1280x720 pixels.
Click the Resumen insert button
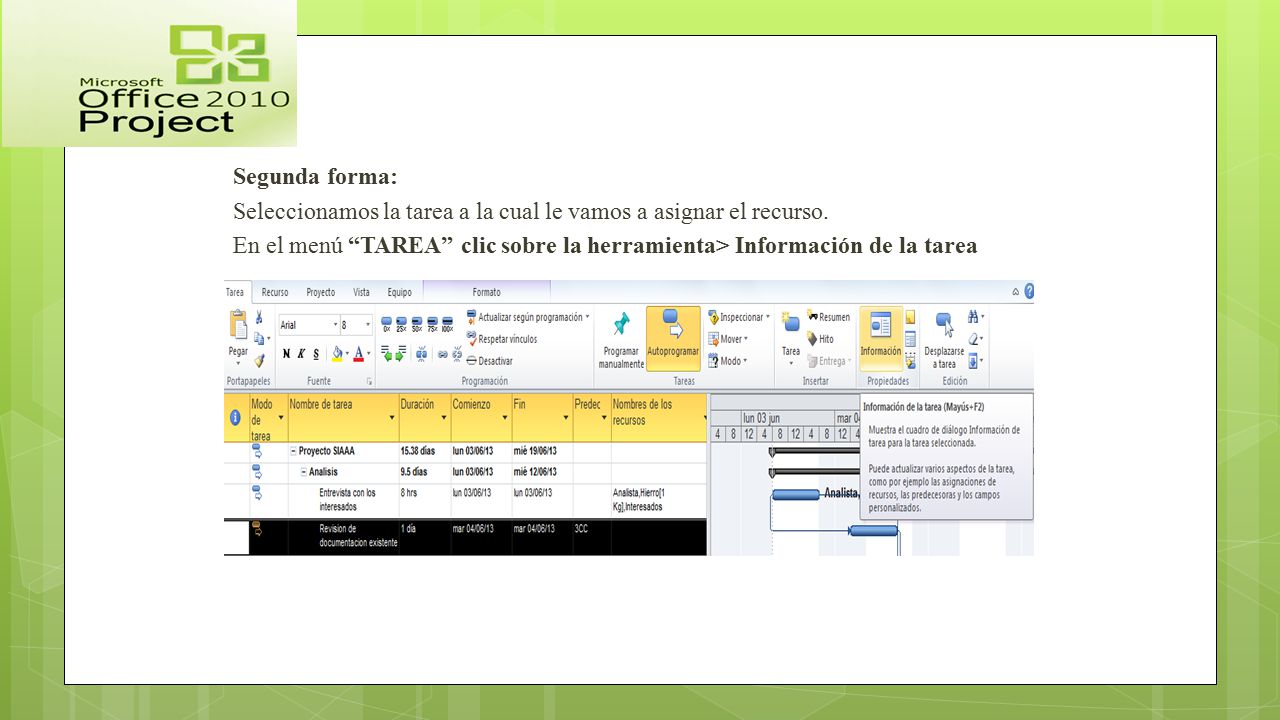point(829,317)
